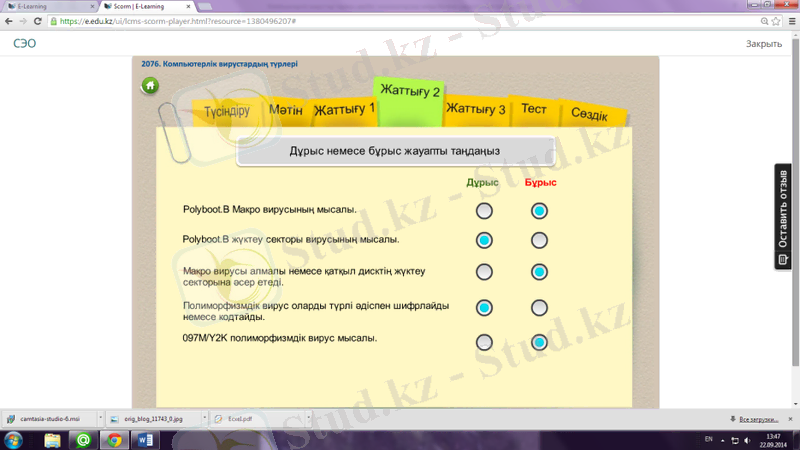800x450 pixels.
Task: Open the Сөздік tab
Action: click(589, 115)
